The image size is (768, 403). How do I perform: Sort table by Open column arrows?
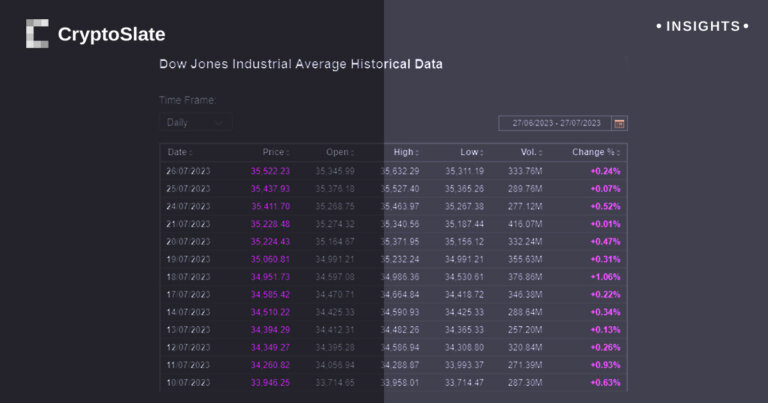tap(352, 153)
